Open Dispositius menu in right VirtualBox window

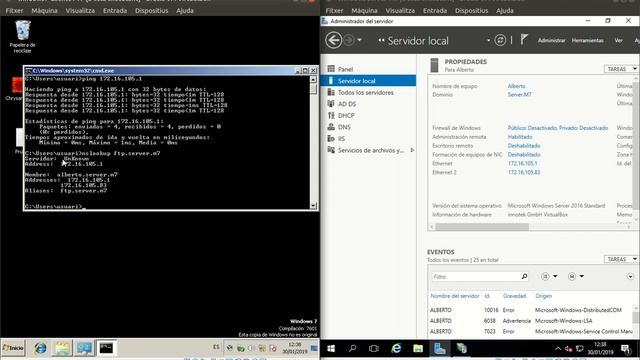471,11
